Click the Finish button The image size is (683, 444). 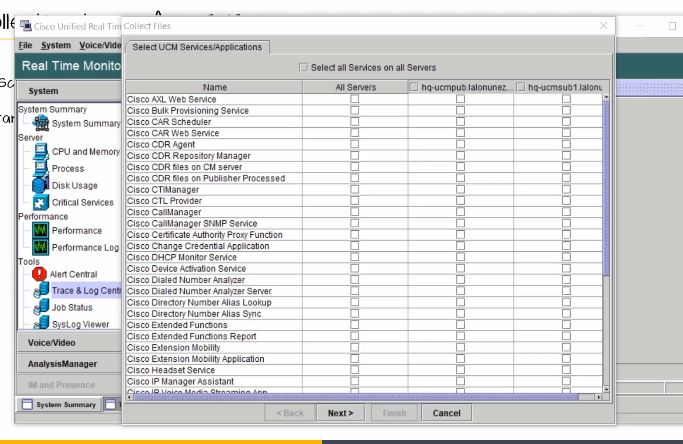point(394,413)
